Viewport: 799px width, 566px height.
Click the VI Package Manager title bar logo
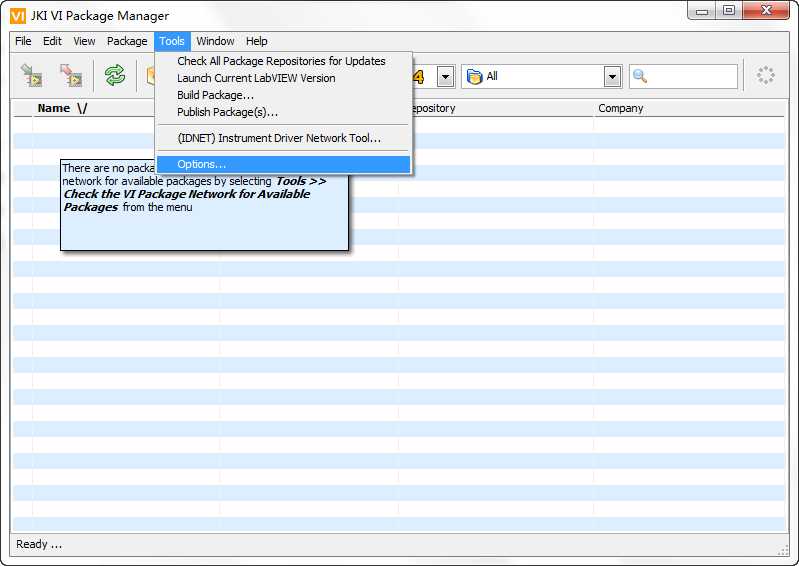[18, 16]
